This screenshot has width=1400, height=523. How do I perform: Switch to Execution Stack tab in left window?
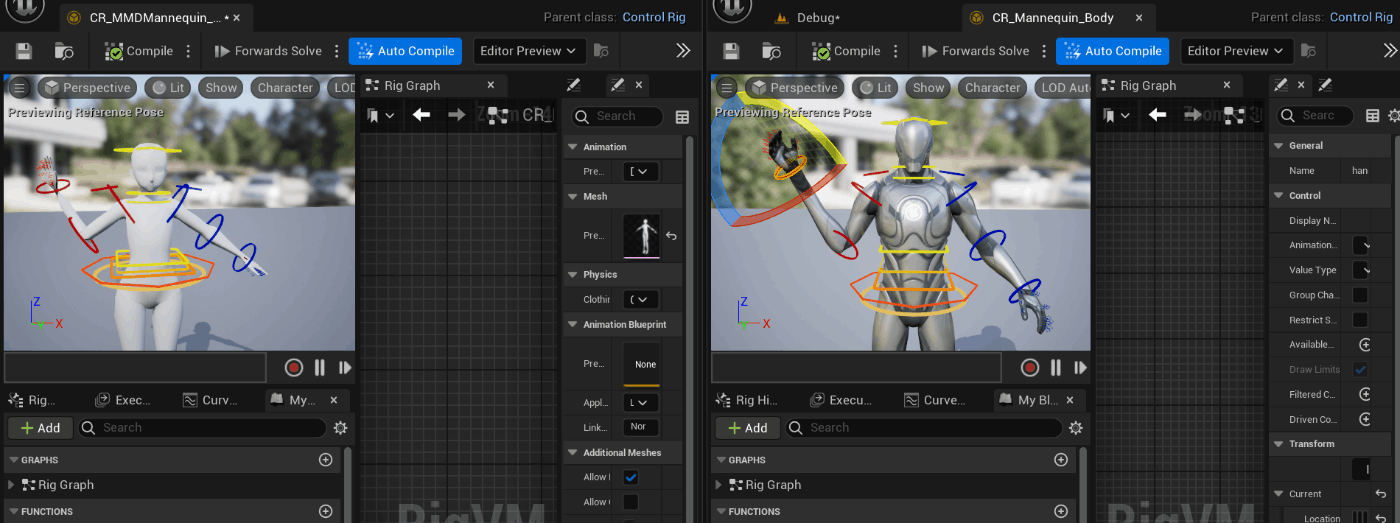(x=122, y=400)
